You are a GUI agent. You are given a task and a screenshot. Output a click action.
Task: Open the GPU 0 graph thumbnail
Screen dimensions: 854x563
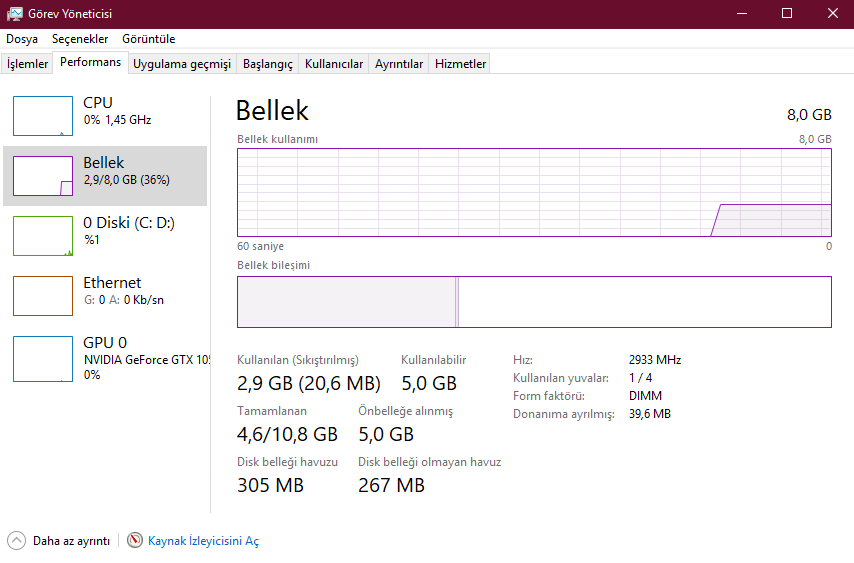[43, 358]
